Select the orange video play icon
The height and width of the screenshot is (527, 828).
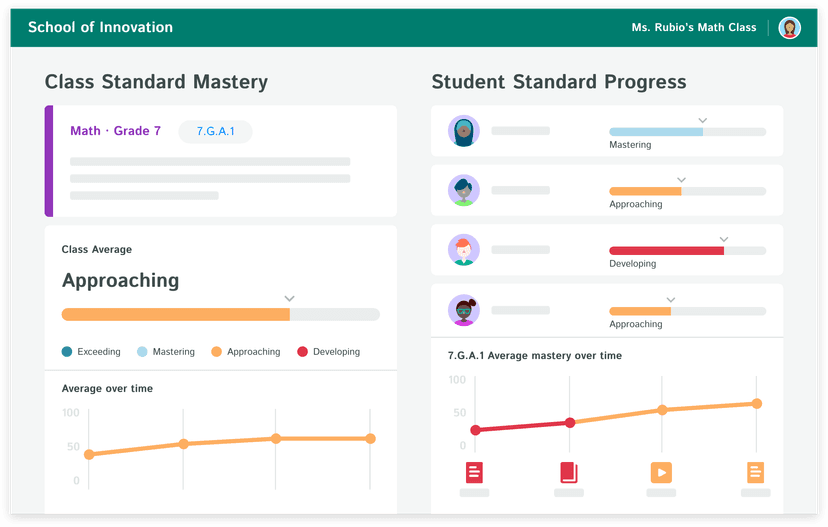661,472
